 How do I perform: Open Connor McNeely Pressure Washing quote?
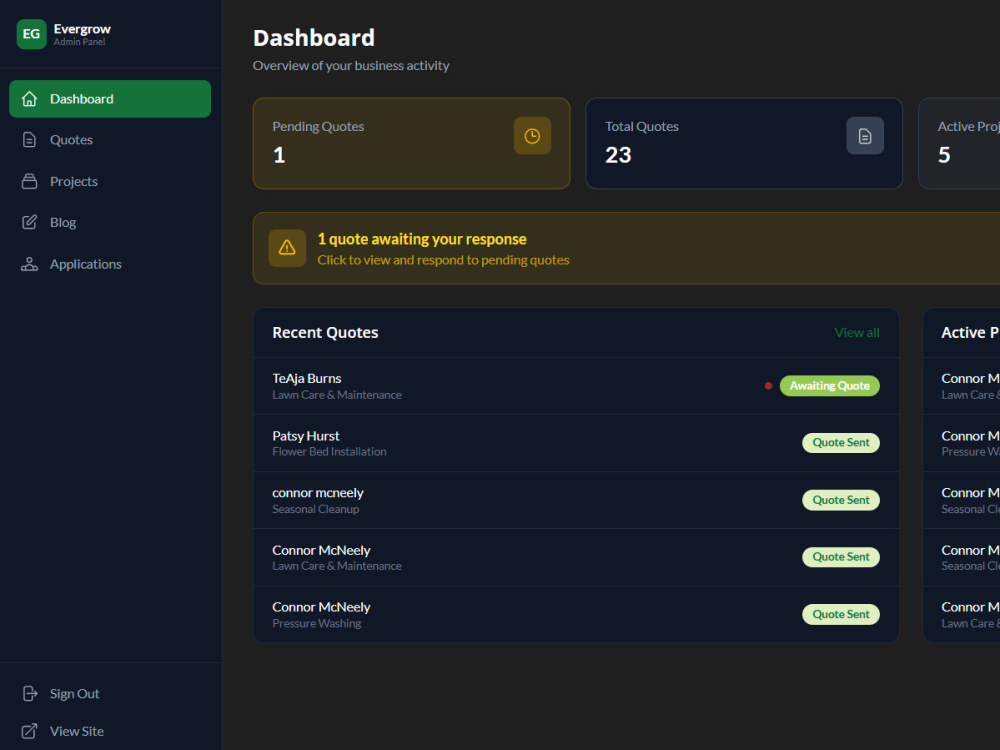coord(576,614)
